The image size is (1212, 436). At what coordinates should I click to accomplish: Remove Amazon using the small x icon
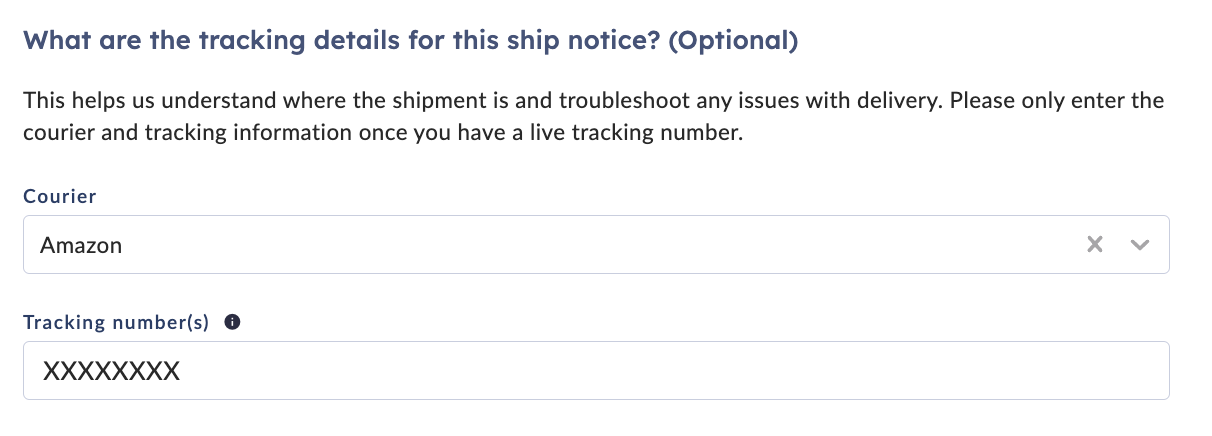tap(1095, 244)
